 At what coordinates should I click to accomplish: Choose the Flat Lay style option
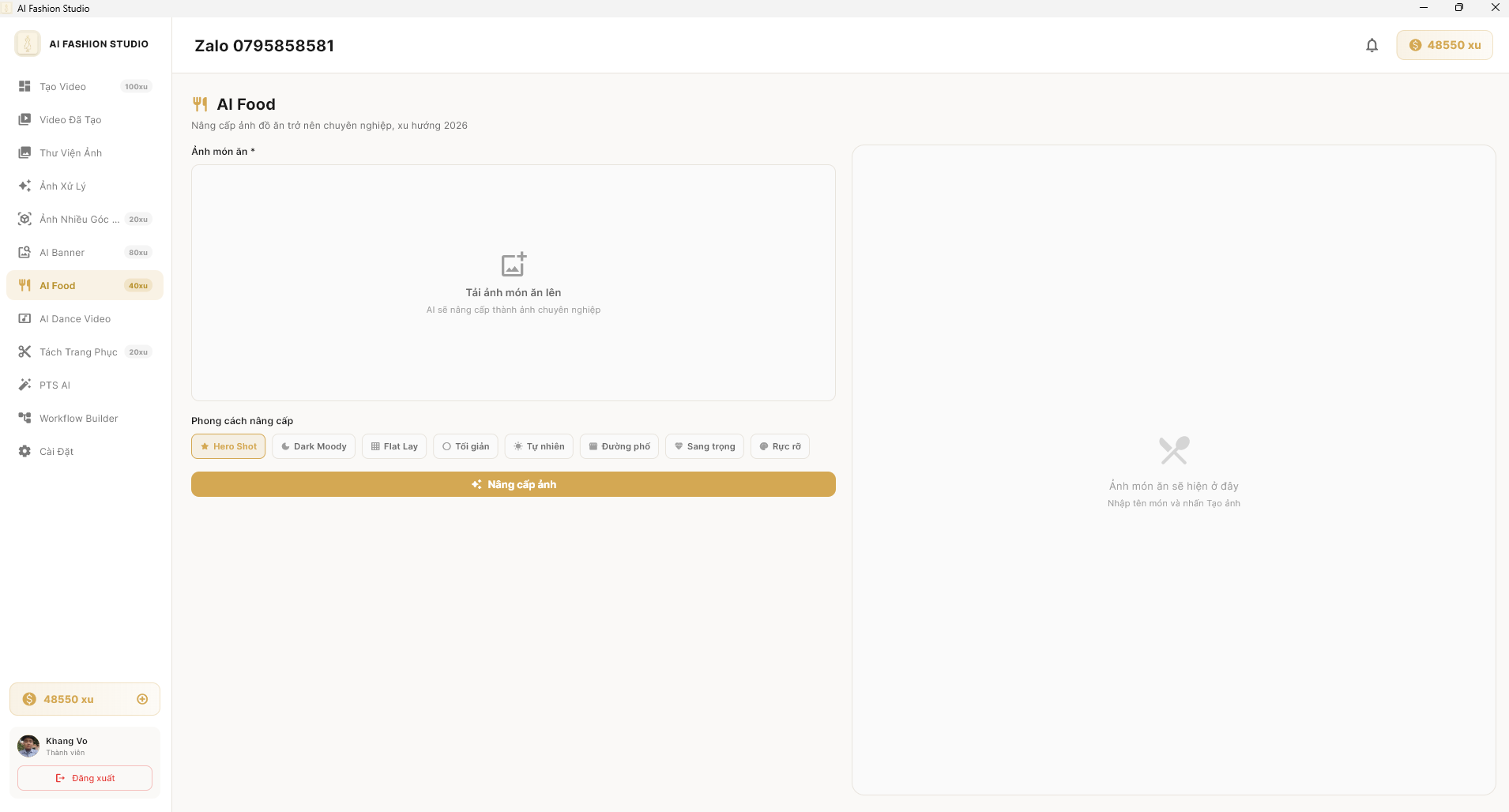point(394,446)
